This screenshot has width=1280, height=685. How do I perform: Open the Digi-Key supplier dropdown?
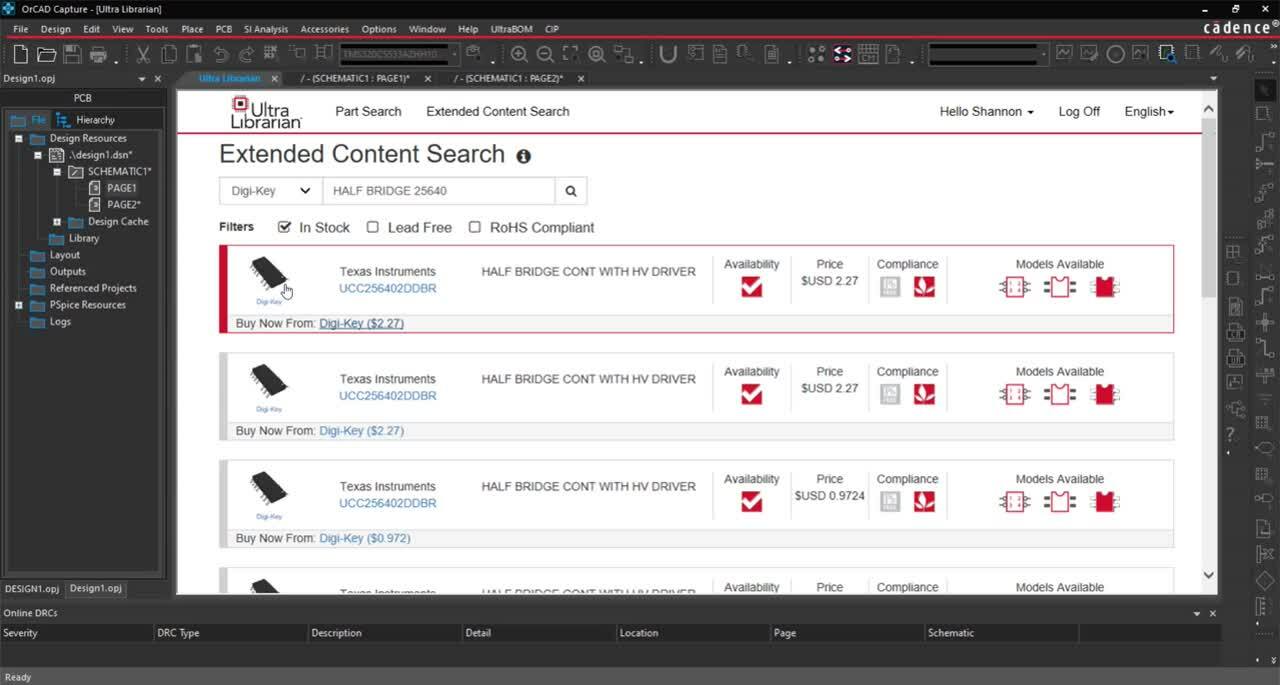point(269,190)
